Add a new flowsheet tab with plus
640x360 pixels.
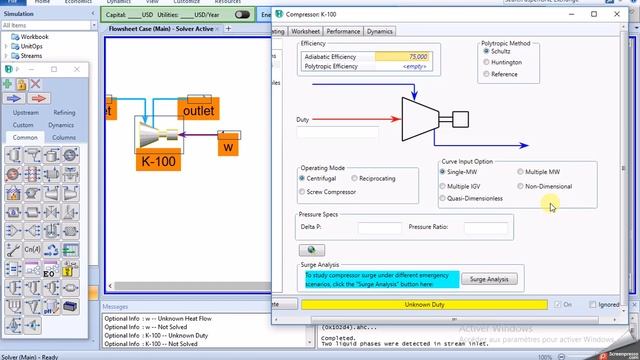[x=228, y=29]
